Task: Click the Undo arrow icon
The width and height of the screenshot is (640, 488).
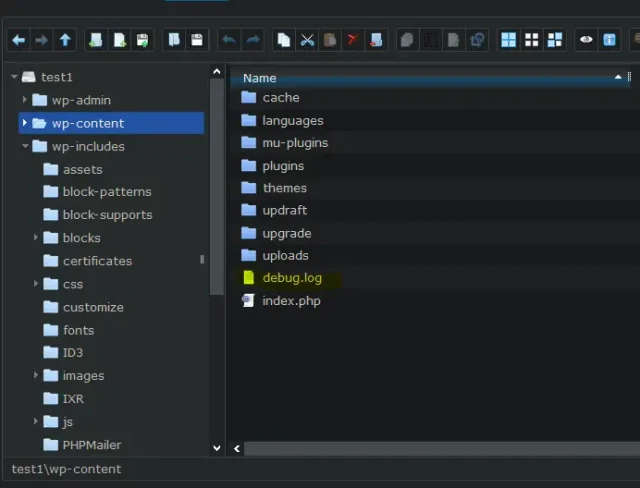Action: click(229, 40)
